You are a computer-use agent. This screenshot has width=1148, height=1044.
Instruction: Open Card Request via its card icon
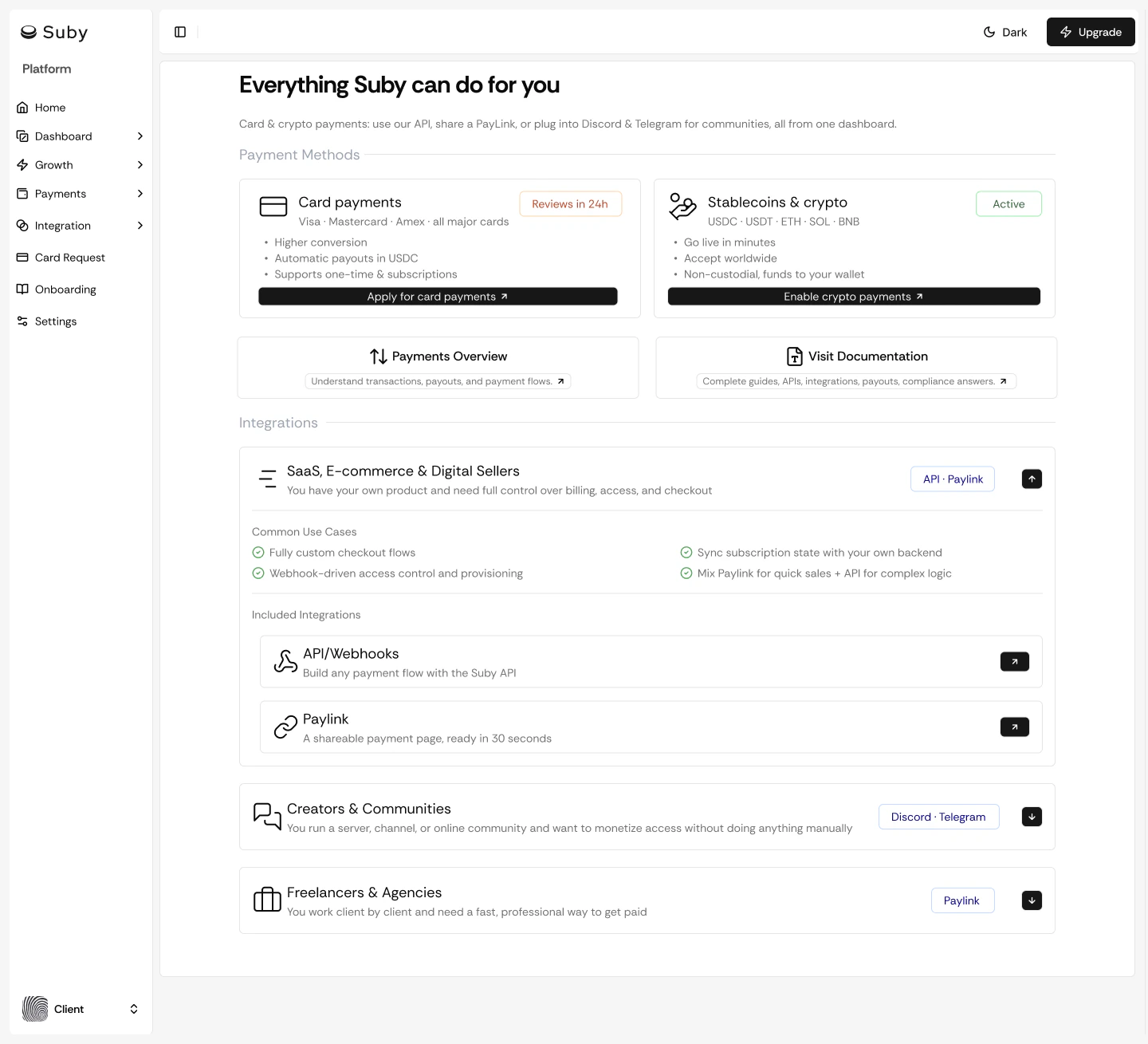pos(23,257)
